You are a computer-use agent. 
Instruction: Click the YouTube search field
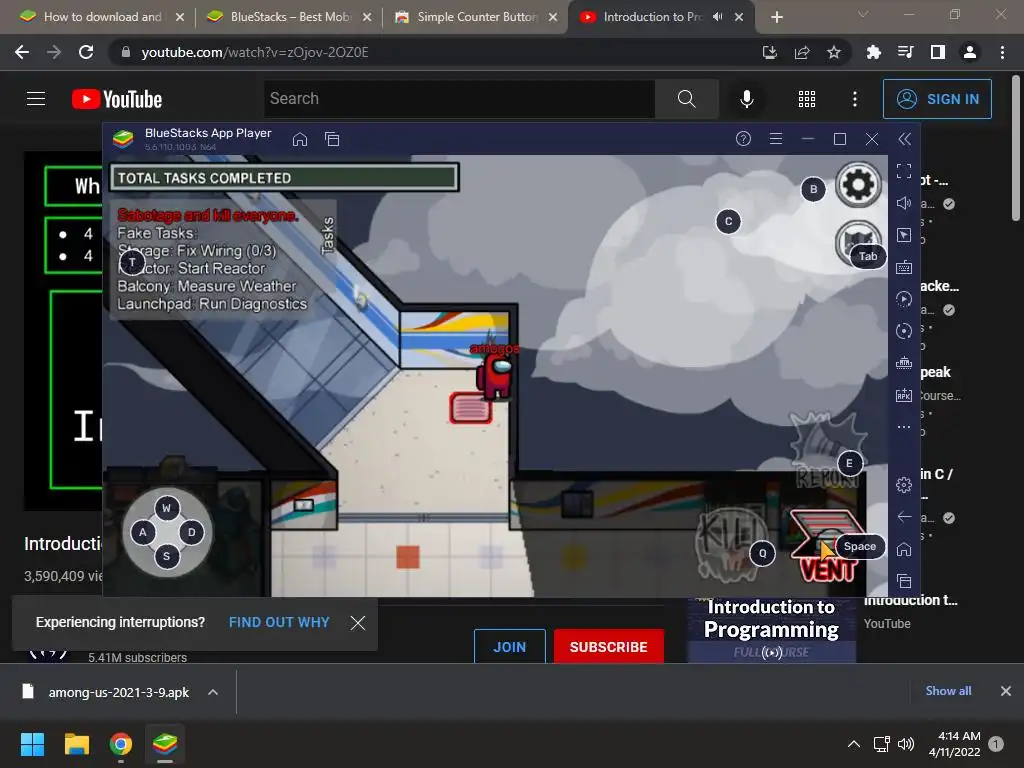[x=459, y=99]
